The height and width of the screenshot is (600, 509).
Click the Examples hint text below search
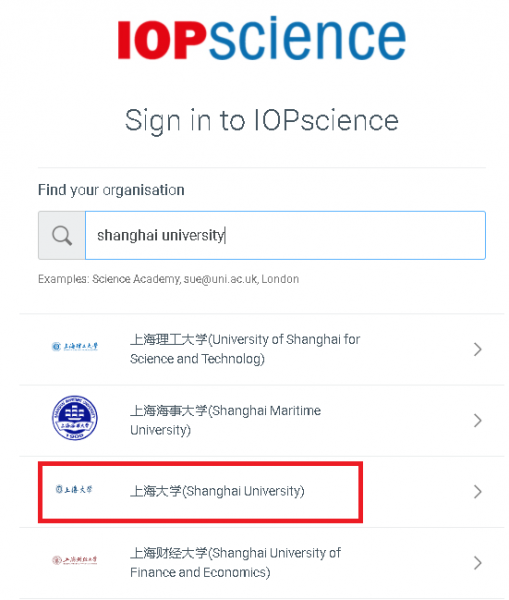[x=168, y=279]
